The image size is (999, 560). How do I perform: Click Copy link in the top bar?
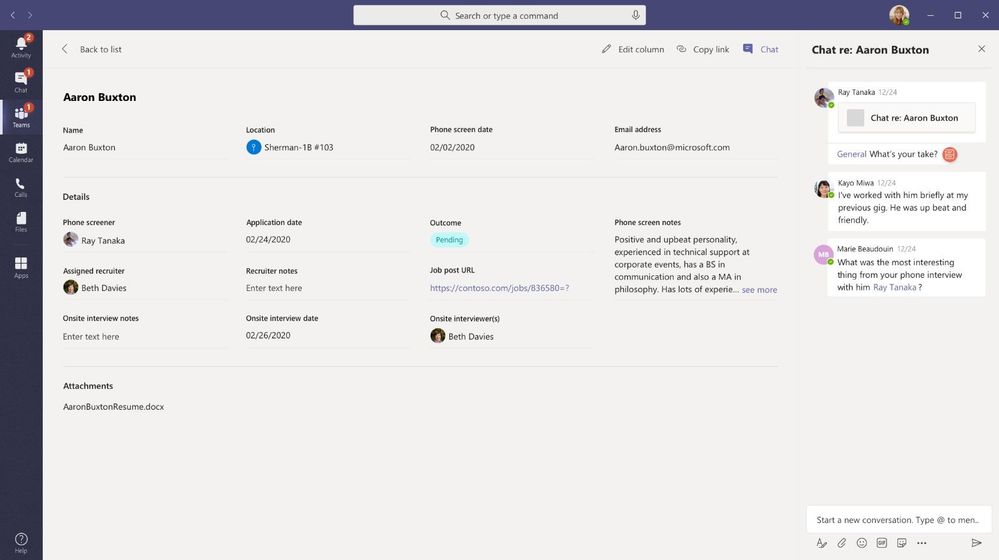pos(703,49)
